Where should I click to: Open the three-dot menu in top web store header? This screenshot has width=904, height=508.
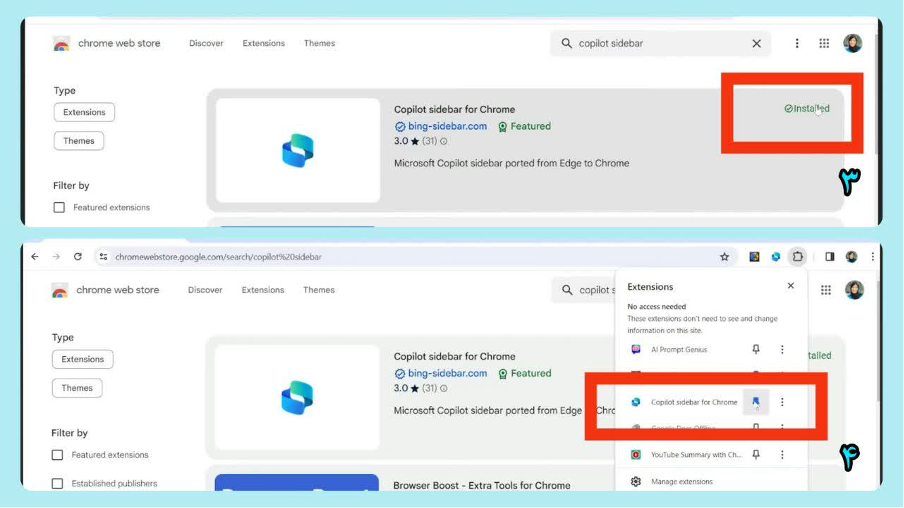tap(797, 43)
